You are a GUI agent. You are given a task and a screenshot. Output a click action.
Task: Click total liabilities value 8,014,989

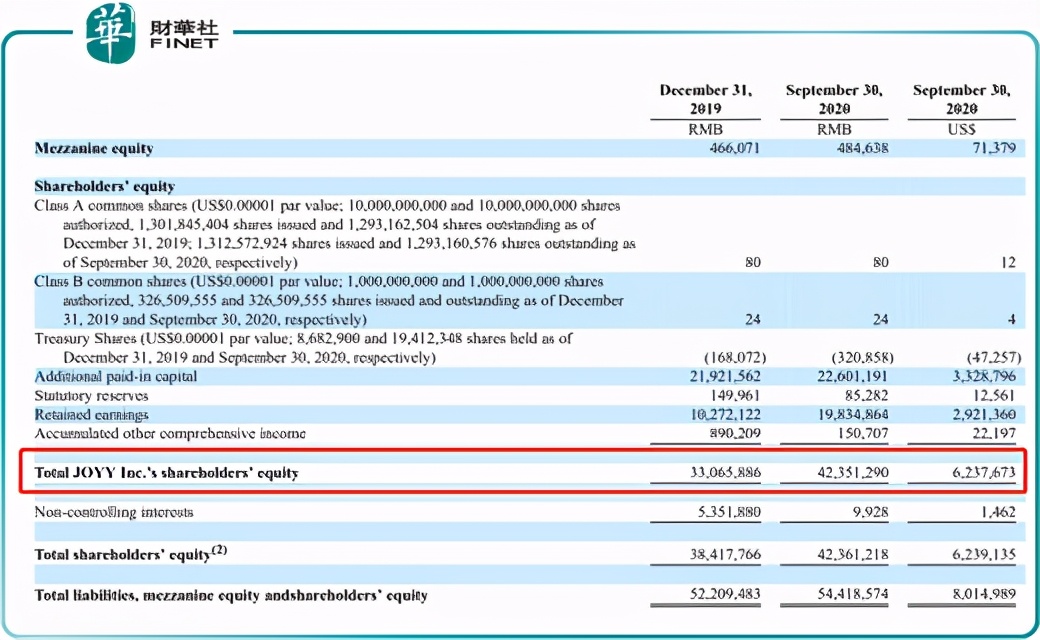984,594
